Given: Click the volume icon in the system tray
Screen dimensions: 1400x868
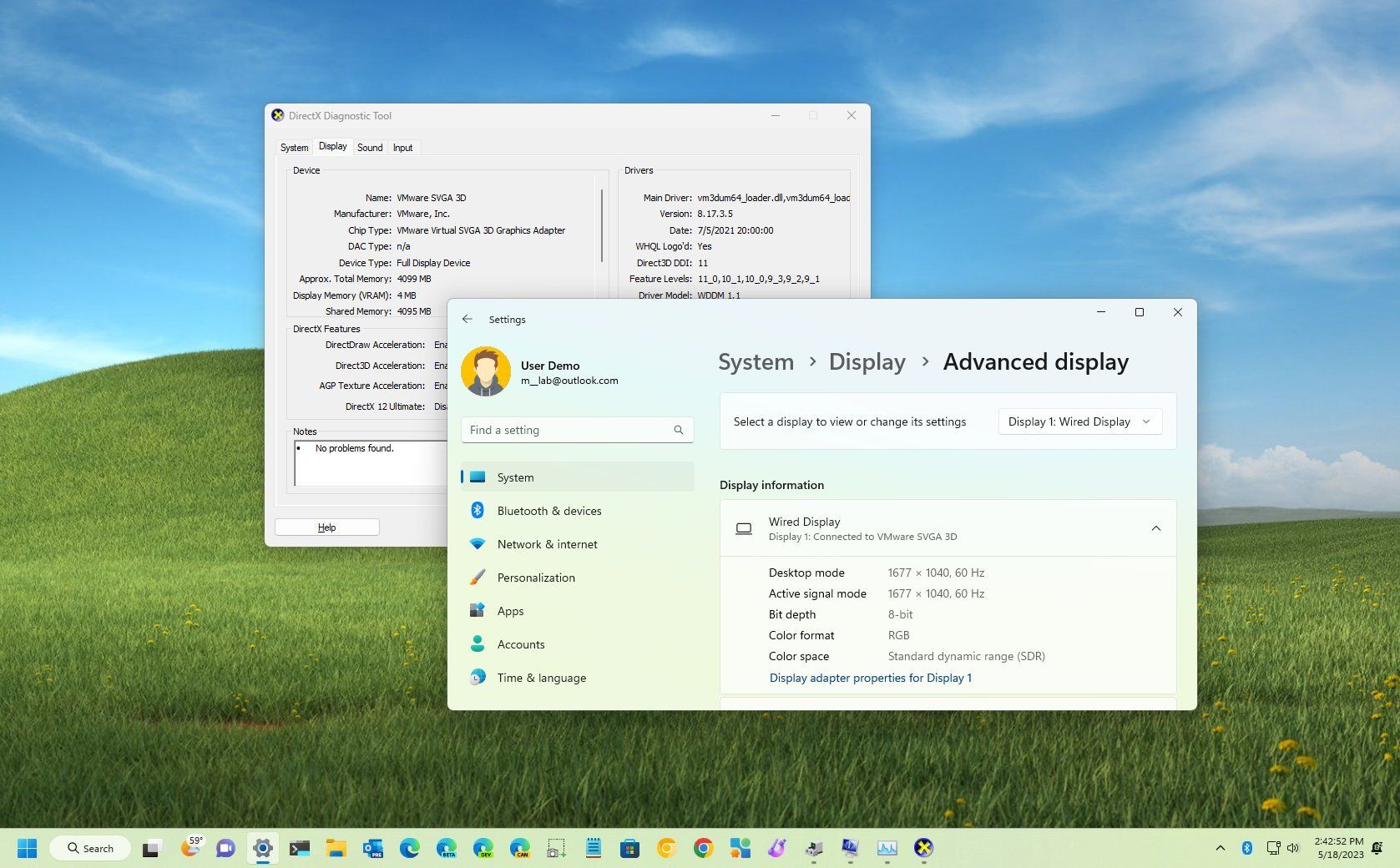Looking at the screenshot, I should pos(1293,848).
